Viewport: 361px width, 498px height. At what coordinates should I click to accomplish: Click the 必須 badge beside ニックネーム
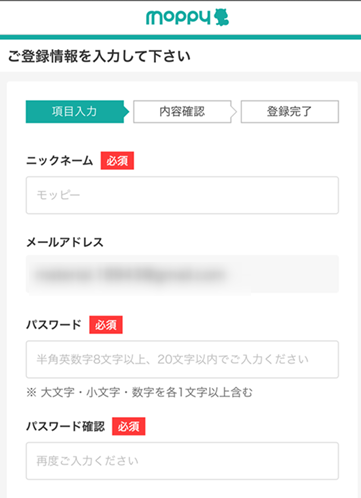(x=117, y=161)
